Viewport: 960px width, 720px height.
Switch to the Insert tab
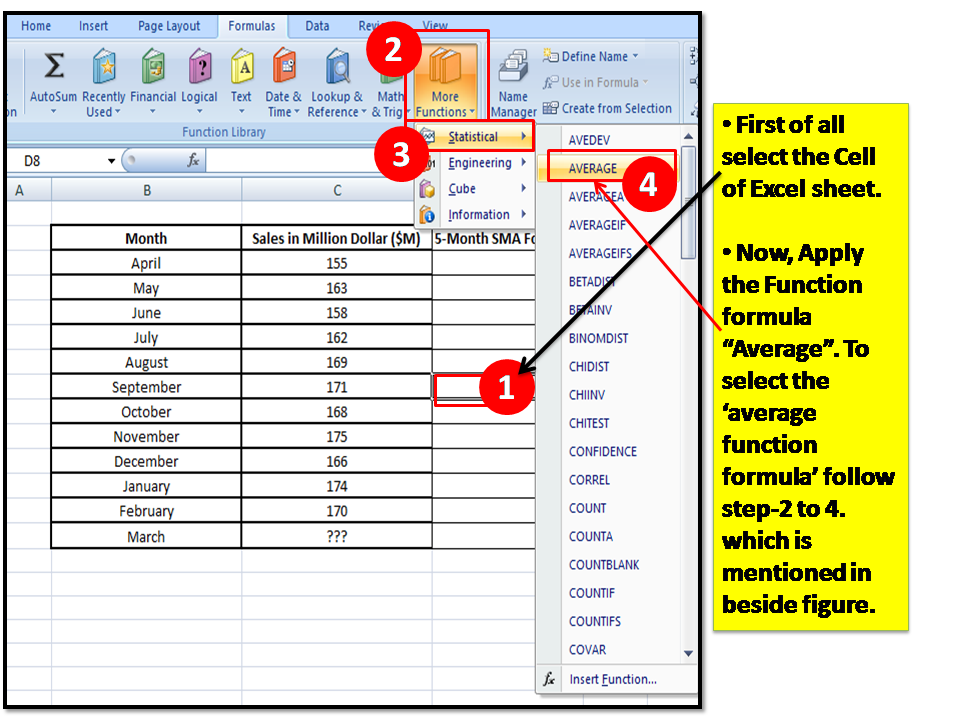coord(94,26)
